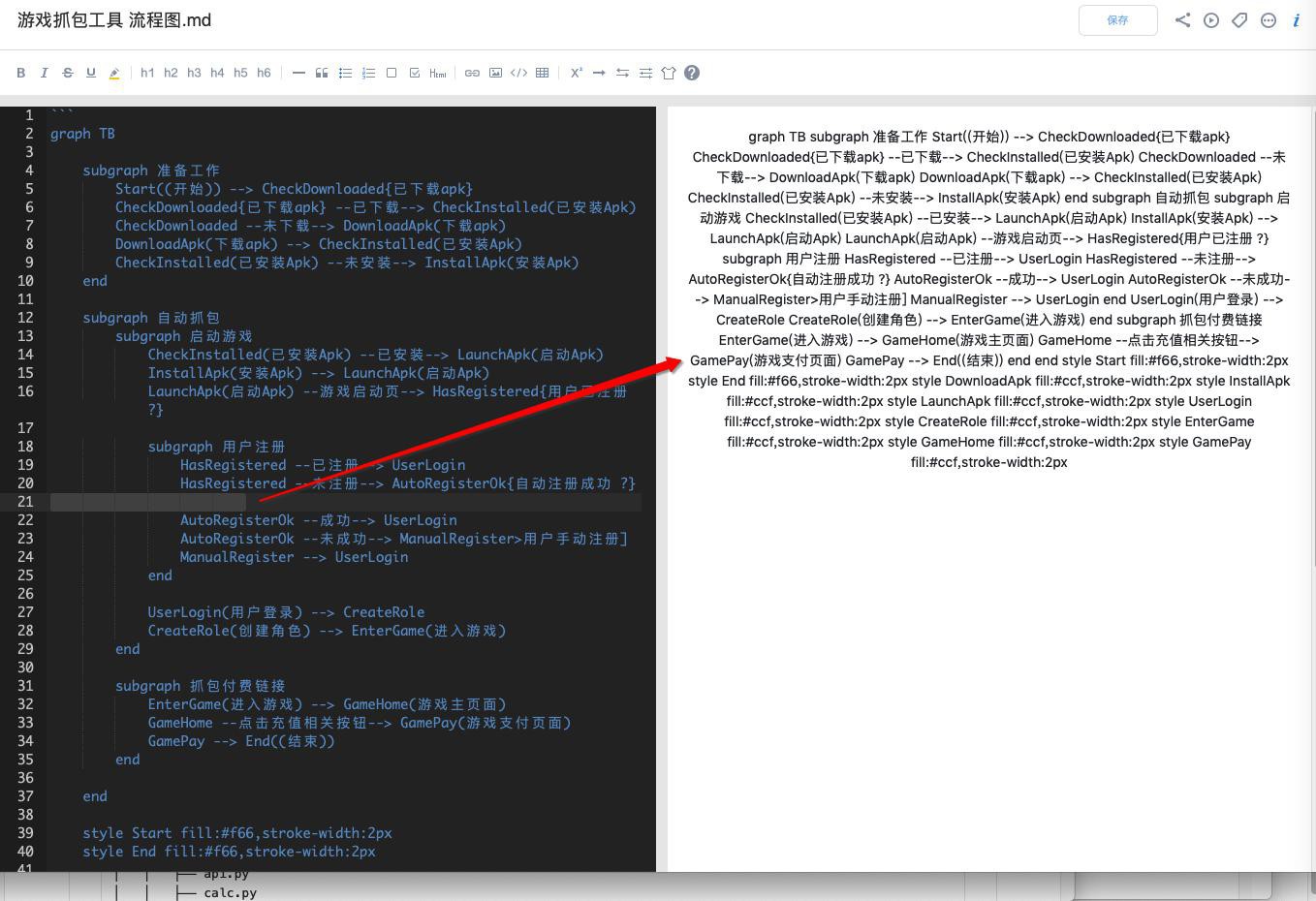Insert an h1 heading

147,73
